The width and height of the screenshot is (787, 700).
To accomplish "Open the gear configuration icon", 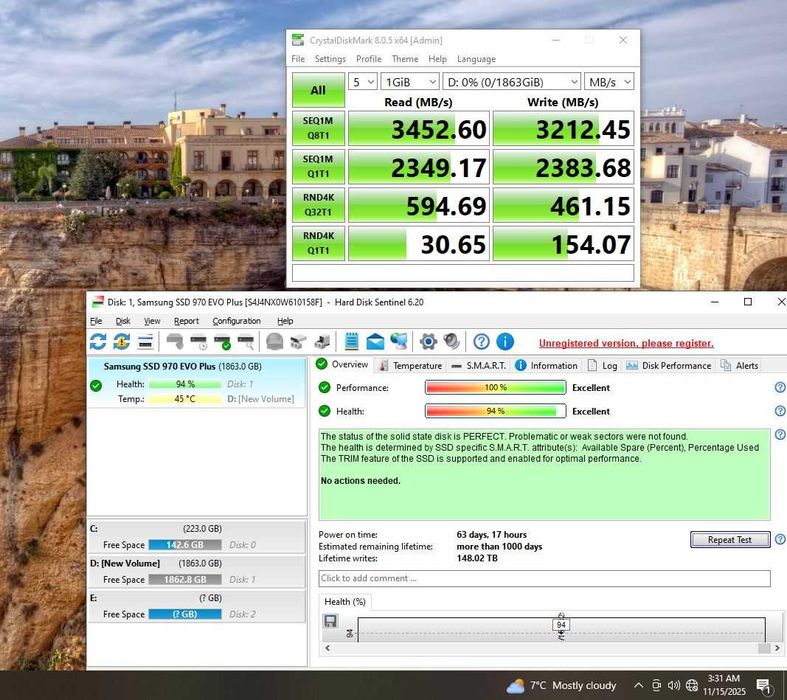I will (428, 342).
